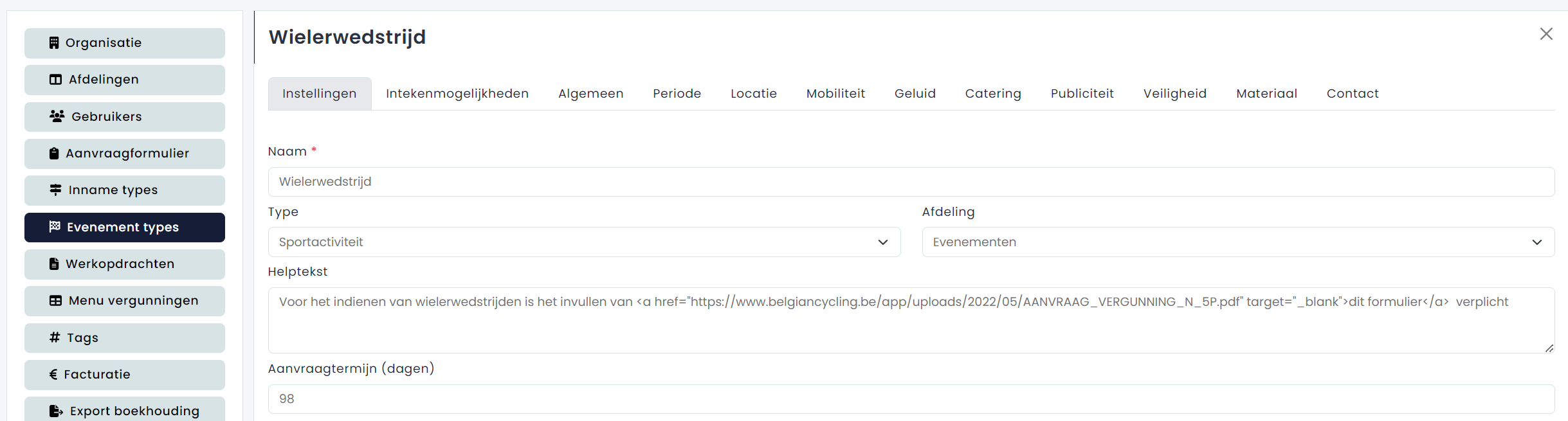Click the Evenement types flag icon
The width and height of the screenshot is (1568, 421).
coord(55,227)
